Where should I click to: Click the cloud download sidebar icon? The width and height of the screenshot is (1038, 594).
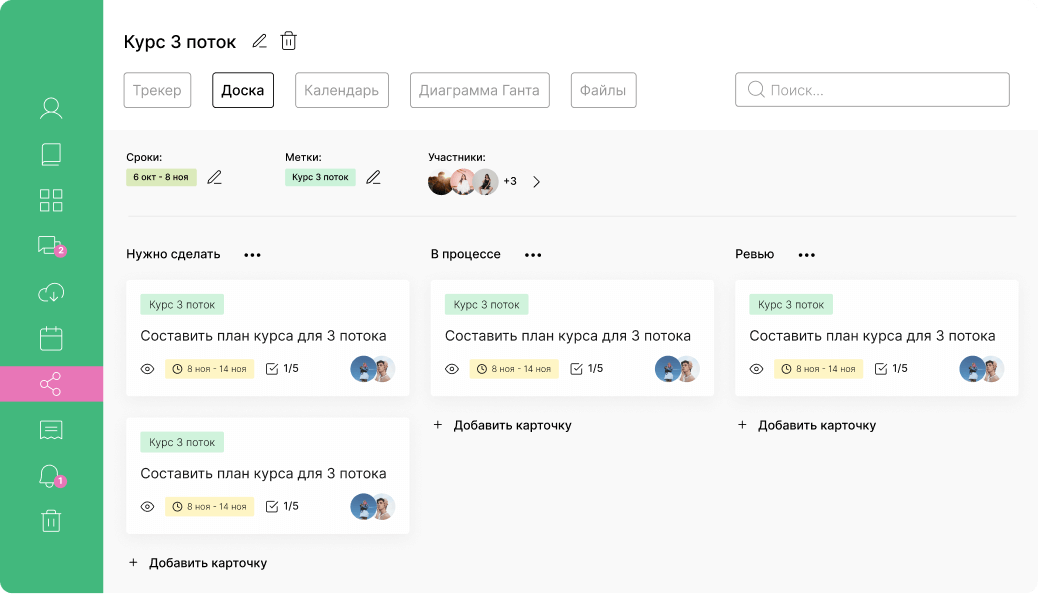51,292
